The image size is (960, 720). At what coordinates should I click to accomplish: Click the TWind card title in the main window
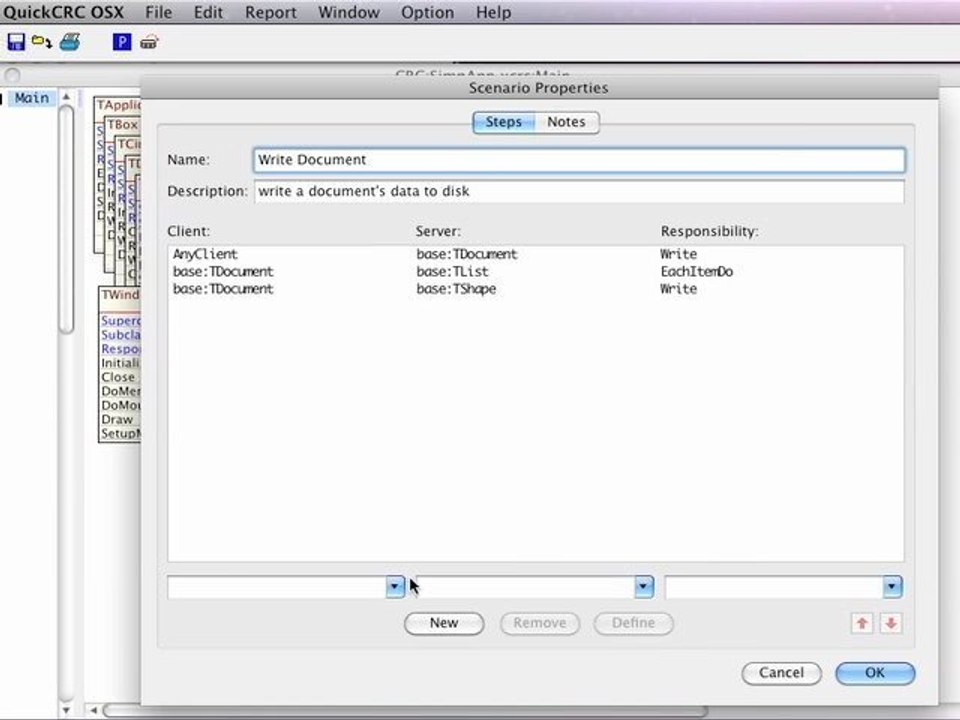pos(121,295)
